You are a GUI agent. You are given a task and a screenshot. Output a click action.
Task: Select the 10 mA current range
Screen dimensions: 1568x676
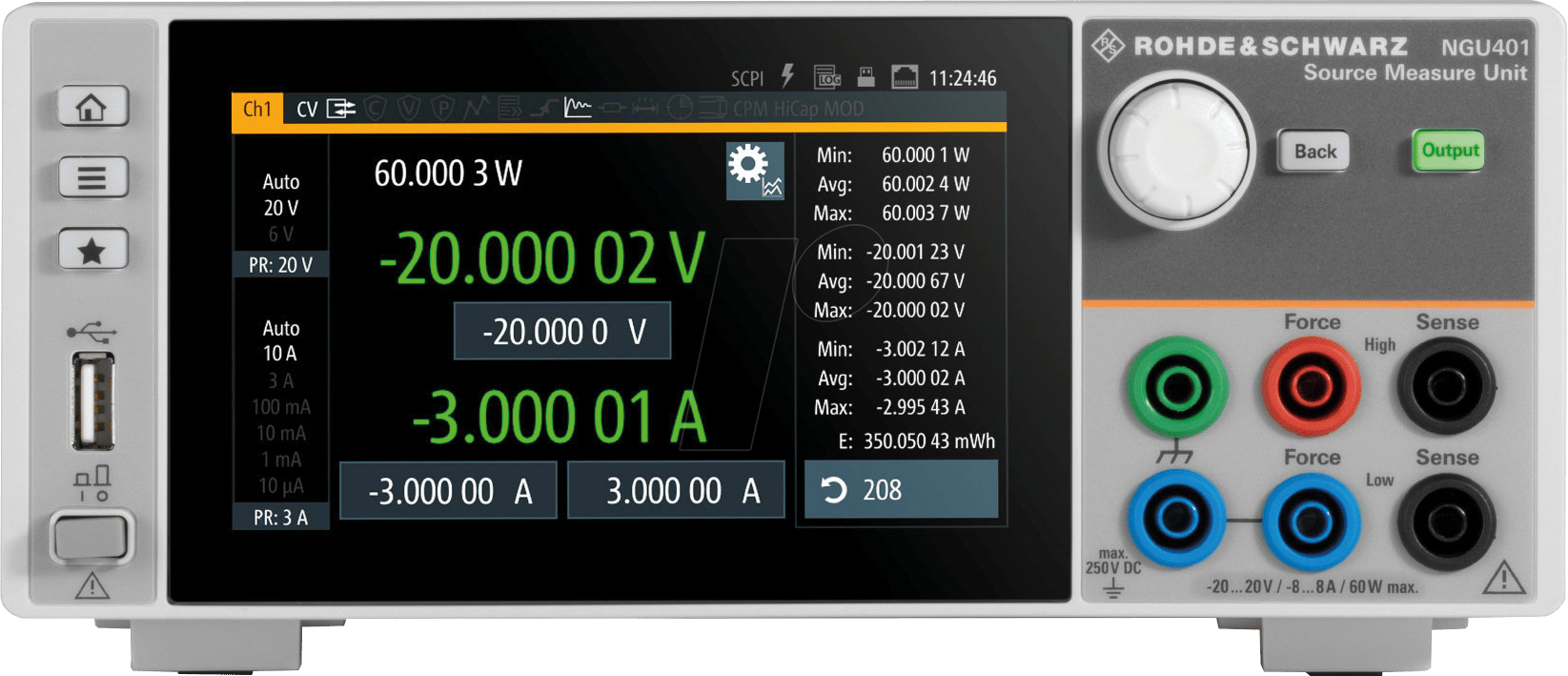click(x=283, y=433)
